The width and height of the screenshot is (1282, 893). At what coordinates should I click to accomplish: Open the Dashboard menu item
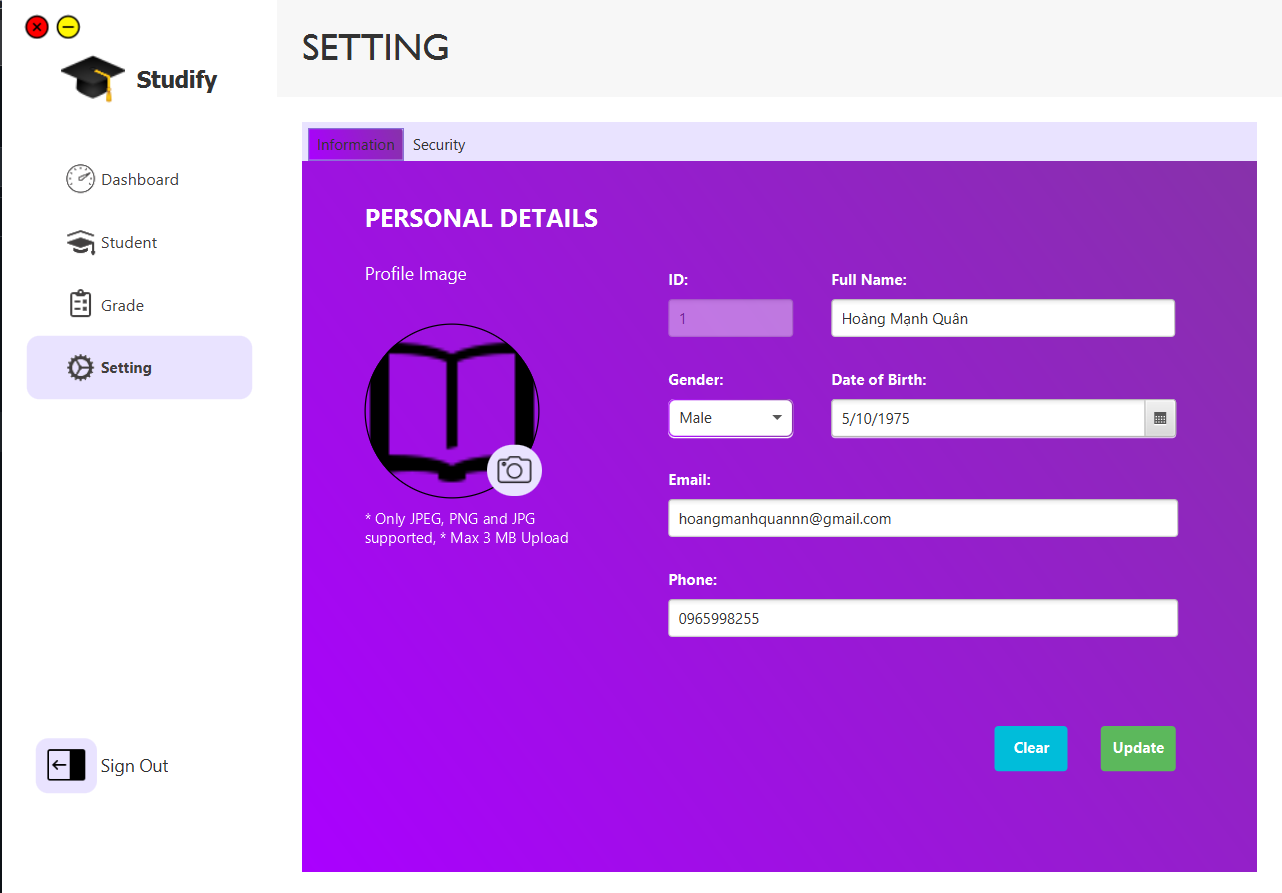coord(139,179)
